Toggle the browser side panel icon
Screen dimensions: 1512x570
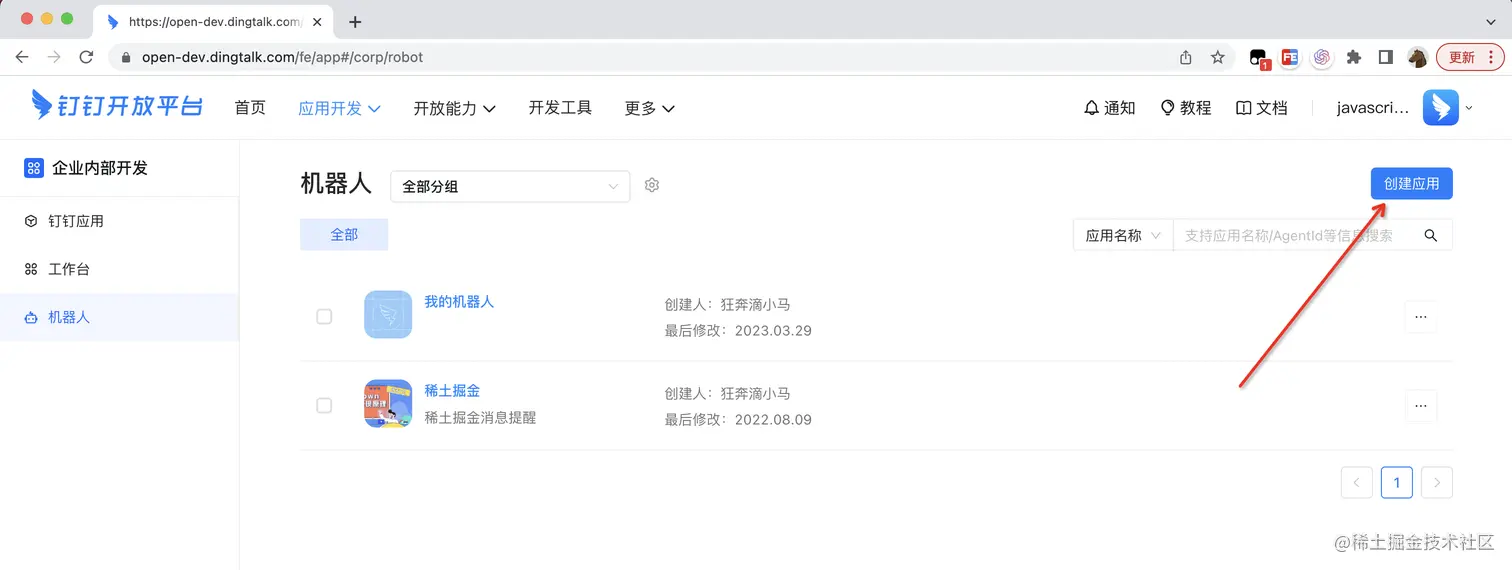coord(1385,57)
